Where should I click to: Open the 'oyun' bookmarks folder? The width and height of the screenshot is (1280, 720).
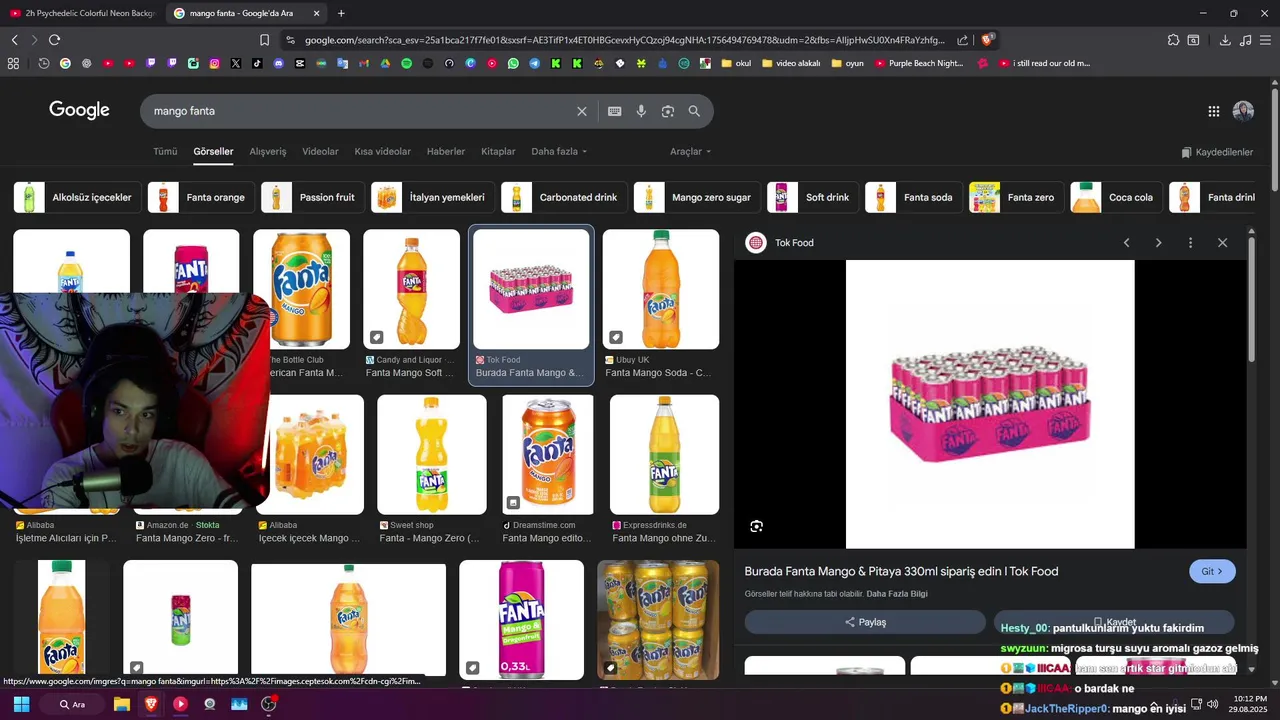click(x=847, y=63)
